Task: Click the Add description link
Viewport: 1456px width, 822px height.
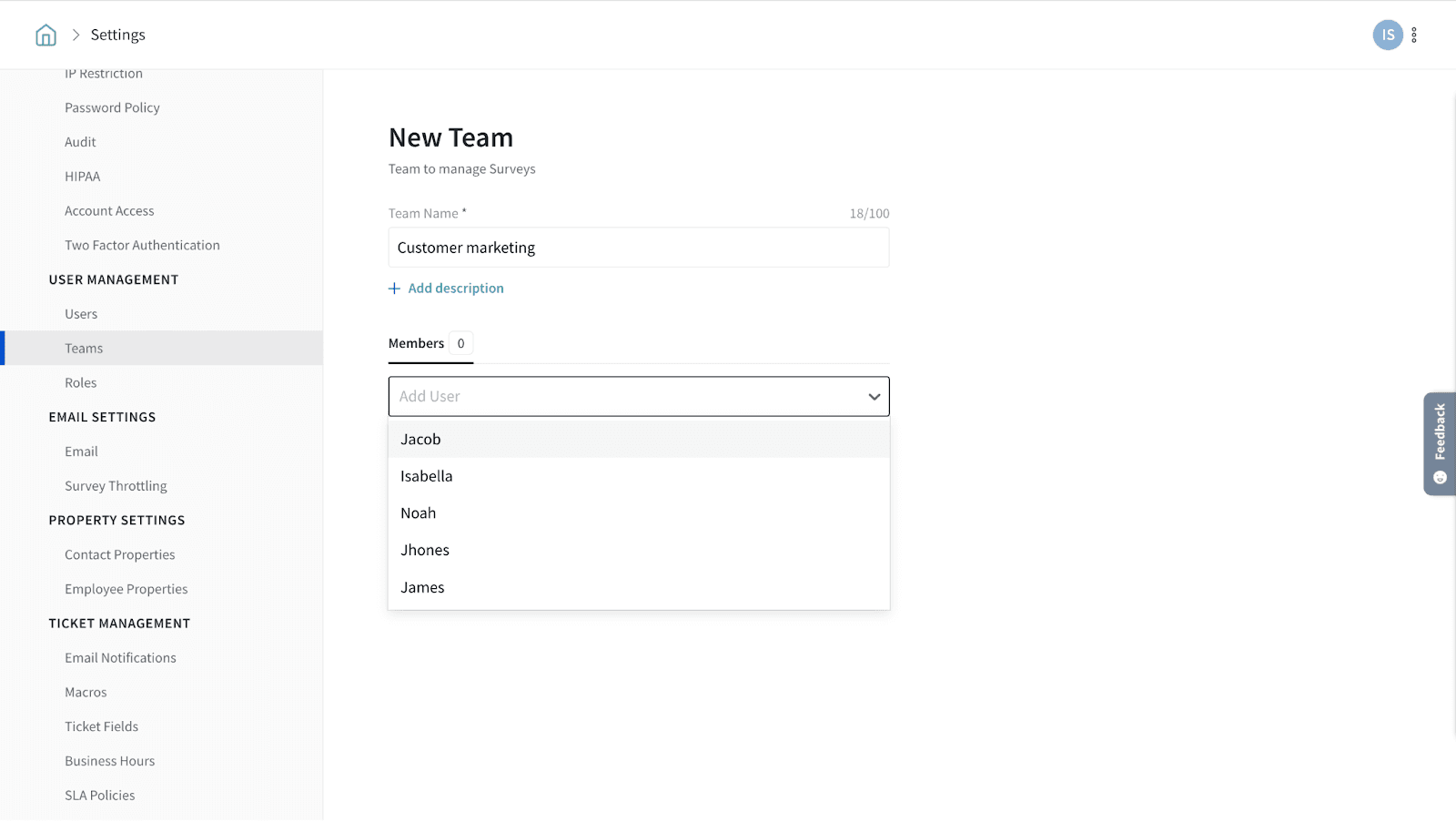Action: point(455,289)
